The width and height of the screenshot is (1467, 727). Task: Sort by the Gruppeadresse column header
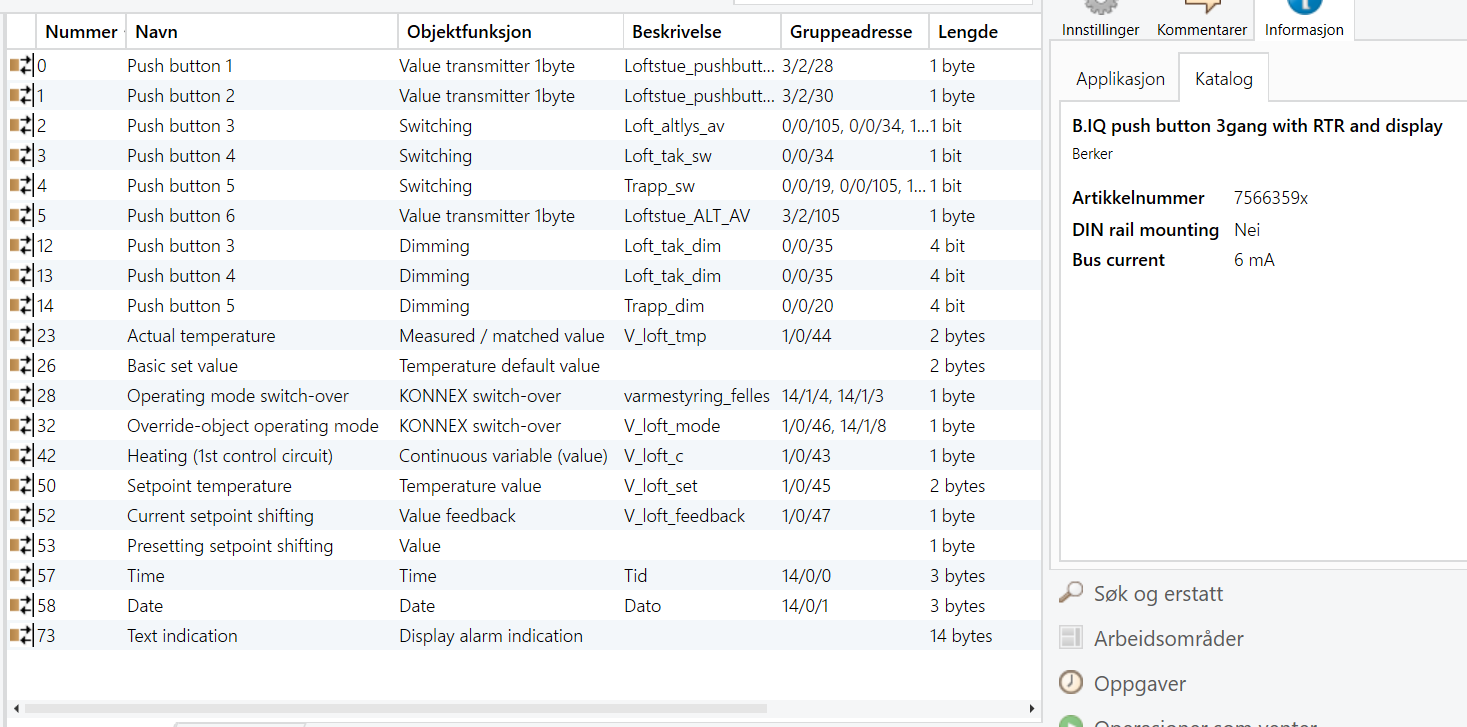point(850,32)
